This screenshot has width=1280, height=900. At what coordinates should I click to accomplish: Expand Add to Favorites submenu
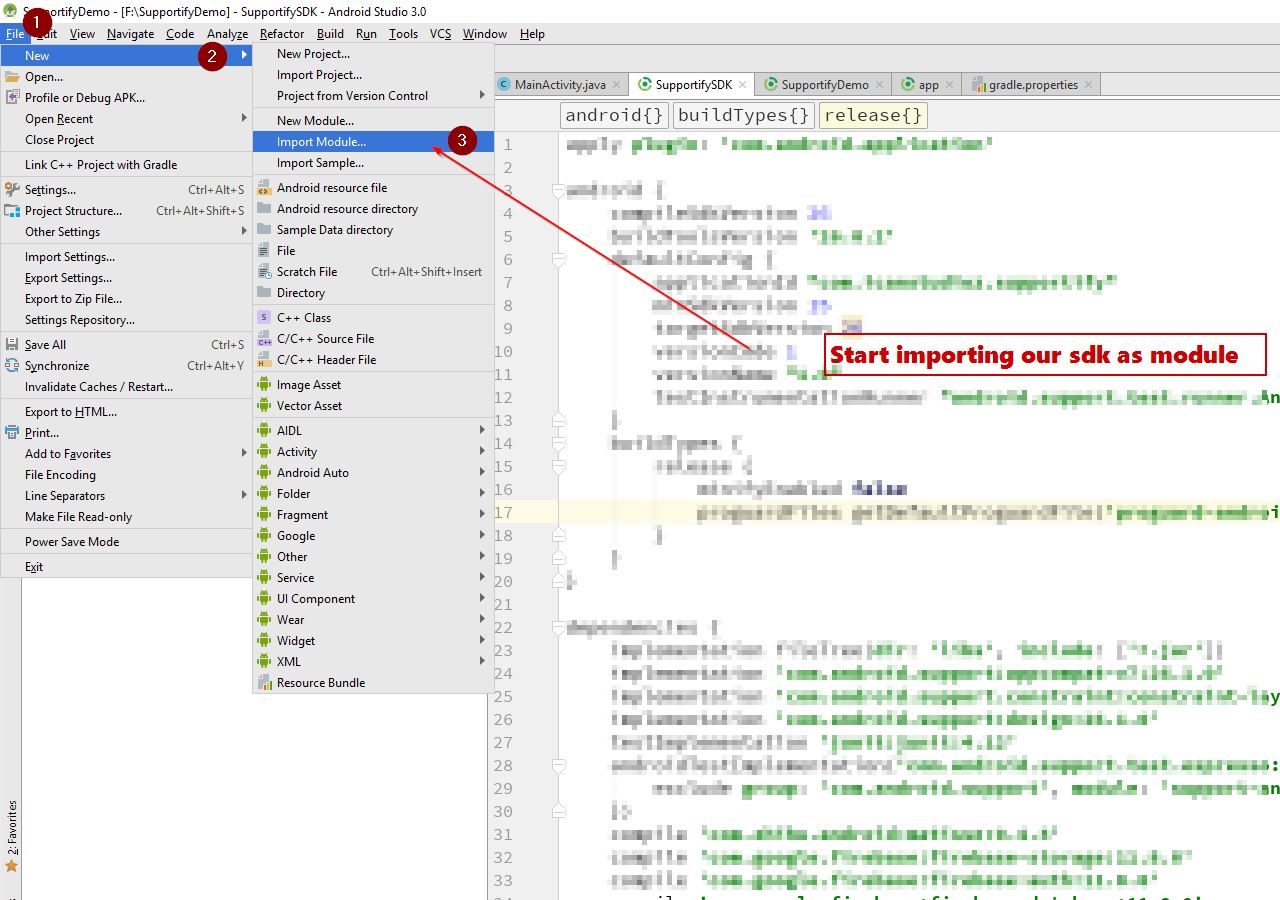(244, 453)
